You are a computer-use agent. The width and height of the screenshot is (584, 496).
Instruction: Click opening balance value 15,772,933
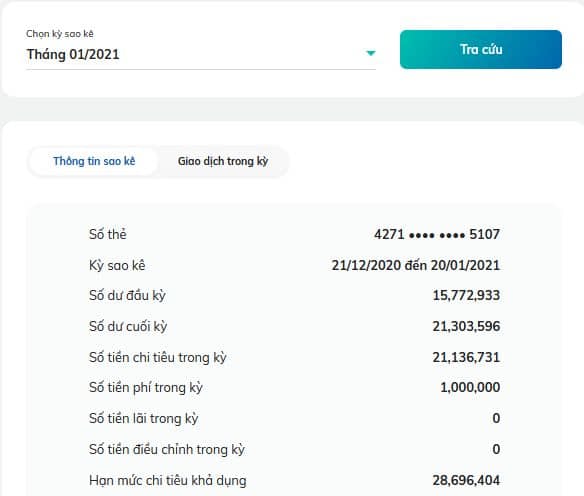[466, 295]
